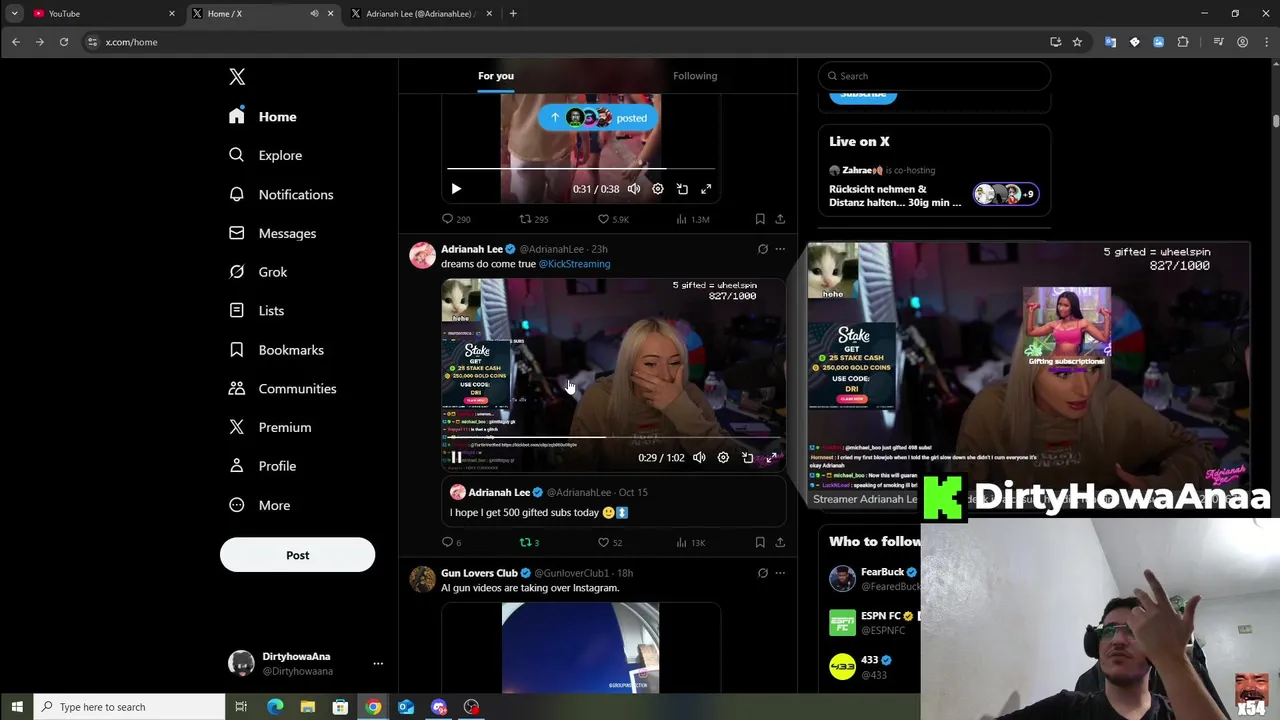Pause the Adrianah Lee video
This screenshot has height=720, width=1280.
click(456, 458)
